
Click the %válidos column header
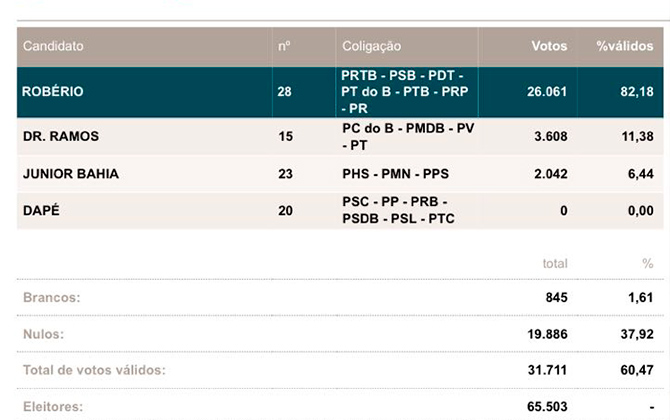(x=625, y=46)
